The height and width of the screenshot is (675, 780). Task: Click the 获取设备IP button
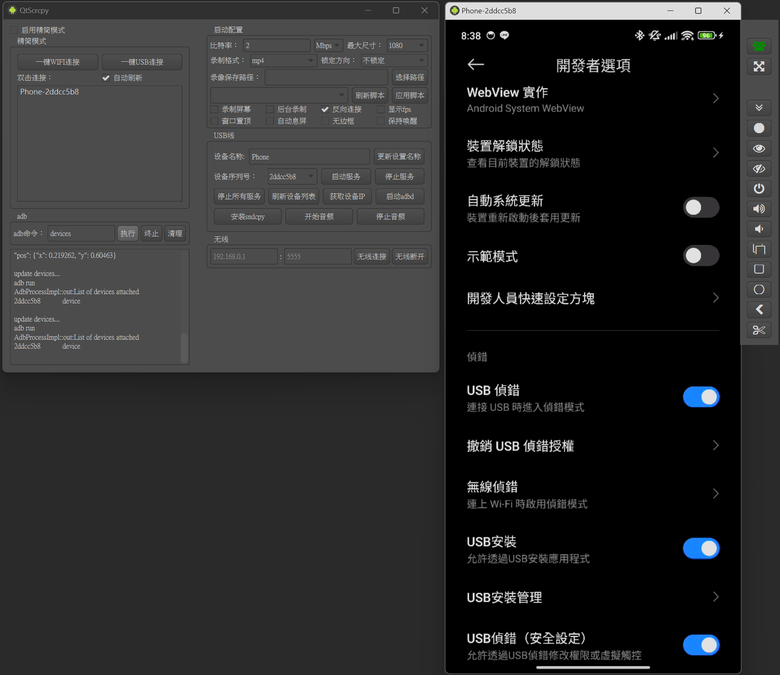click(x=347, y=196)
